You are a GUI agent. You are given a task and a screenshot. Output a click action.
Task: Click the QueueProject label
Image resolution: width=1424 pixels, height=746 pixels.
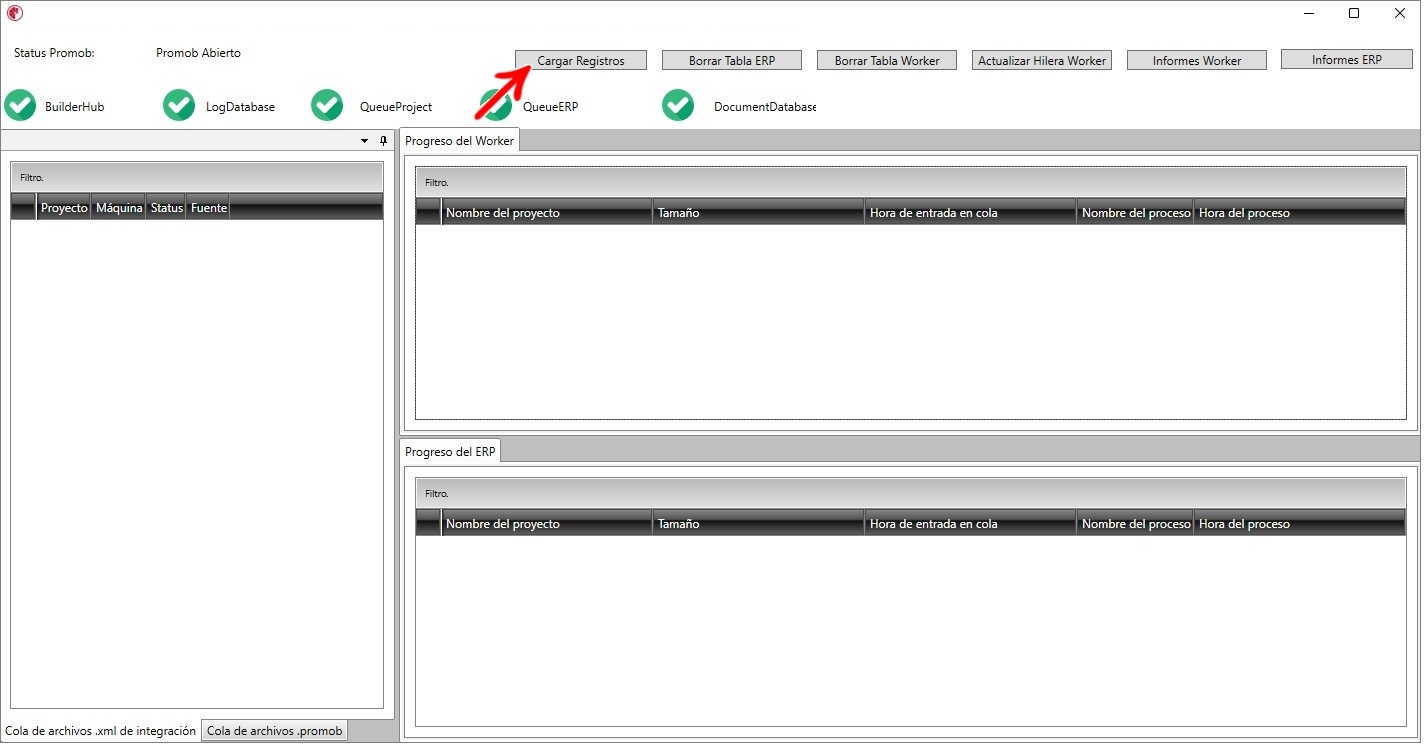point(396,106)
